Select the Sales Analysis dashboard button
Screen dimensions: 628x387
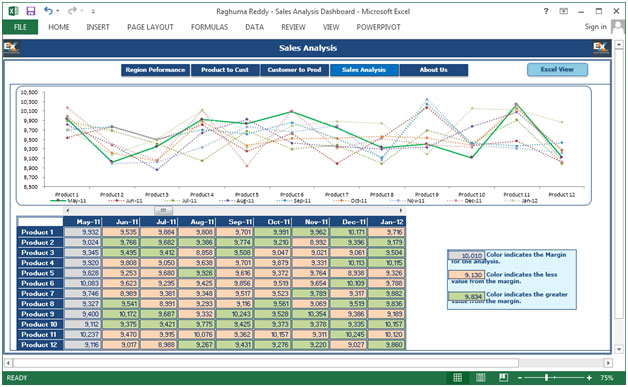[x=364, y=70]
